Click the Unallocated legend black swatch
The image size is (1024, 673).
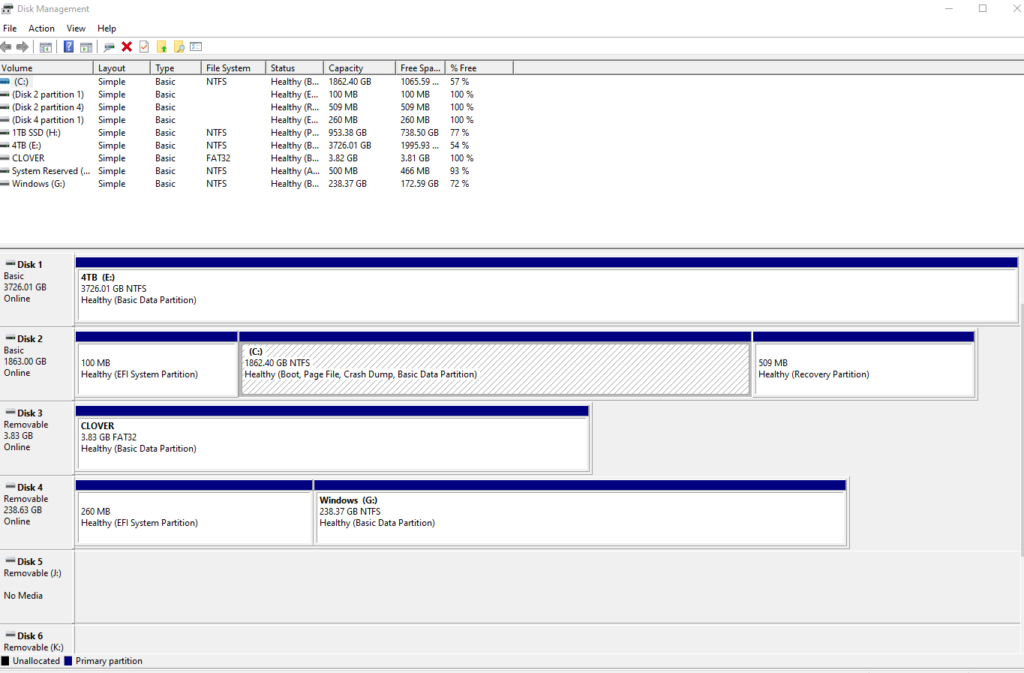click(x=5, y=661)
